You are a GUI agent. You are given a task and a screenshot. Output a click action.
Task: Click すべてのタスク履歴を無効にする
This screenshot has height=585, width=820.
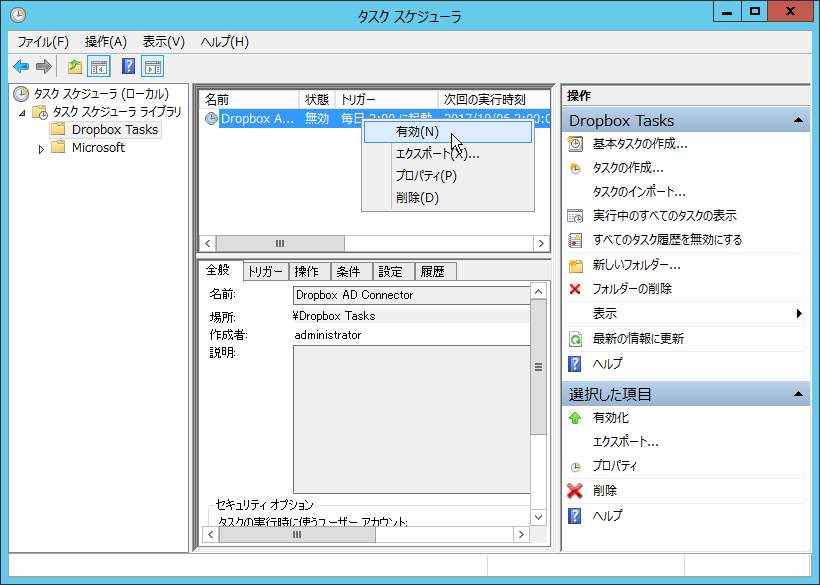click(667, 240)
